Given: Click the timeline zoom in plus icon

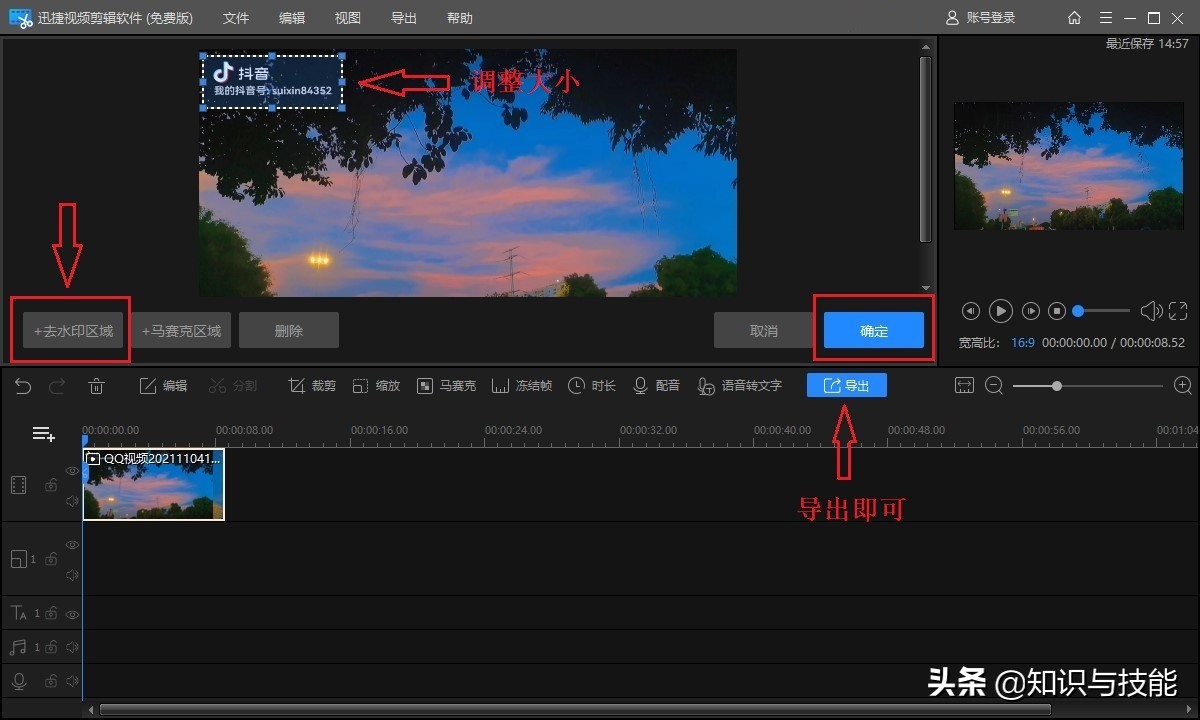Looking at the screenshot, I should coord(1183,386).
